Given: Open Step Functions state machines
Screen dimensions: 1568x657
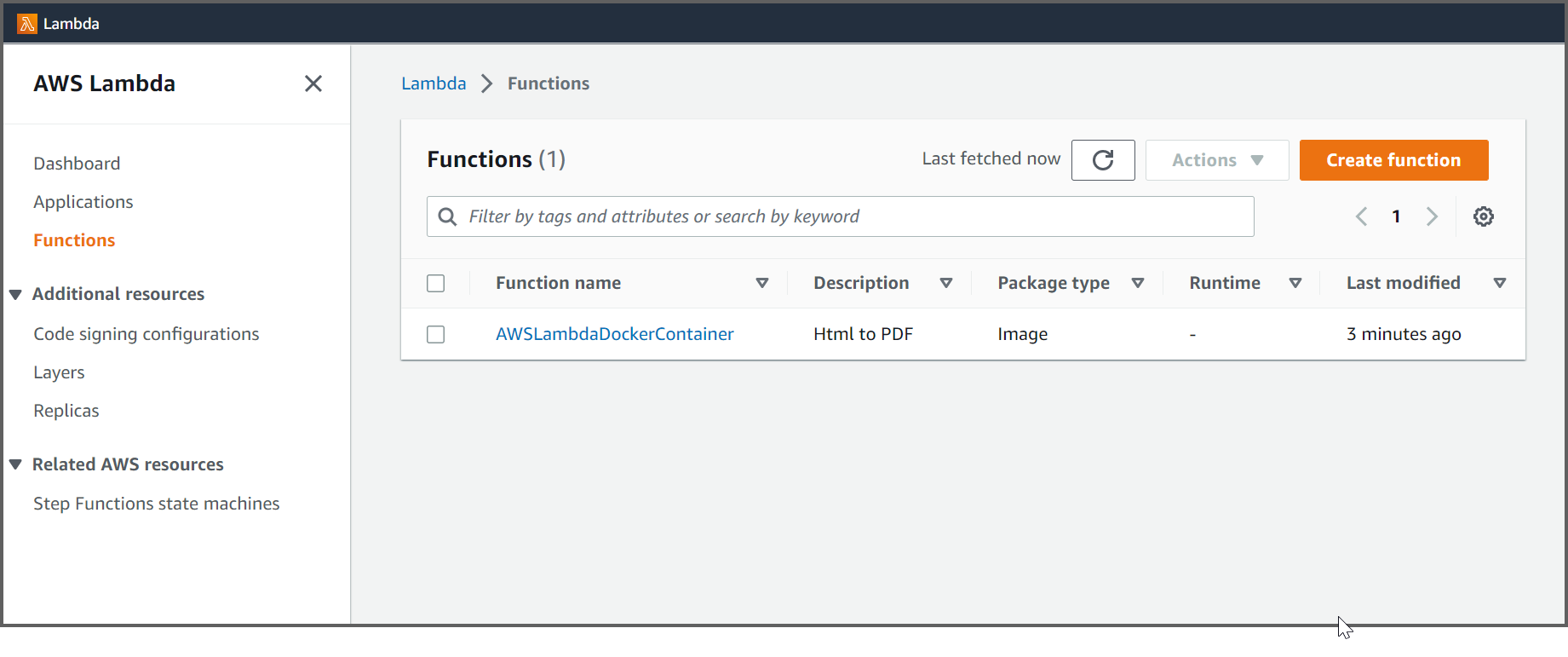Looking at the screenshot, I should coord(157,504).
